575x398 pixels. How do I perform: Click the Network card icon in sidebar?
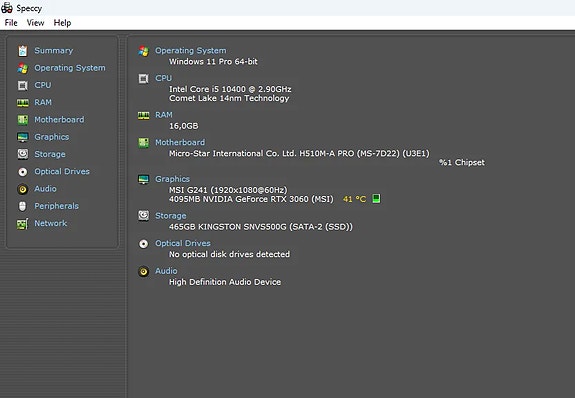pyautogui.click(x=23, y=223)
